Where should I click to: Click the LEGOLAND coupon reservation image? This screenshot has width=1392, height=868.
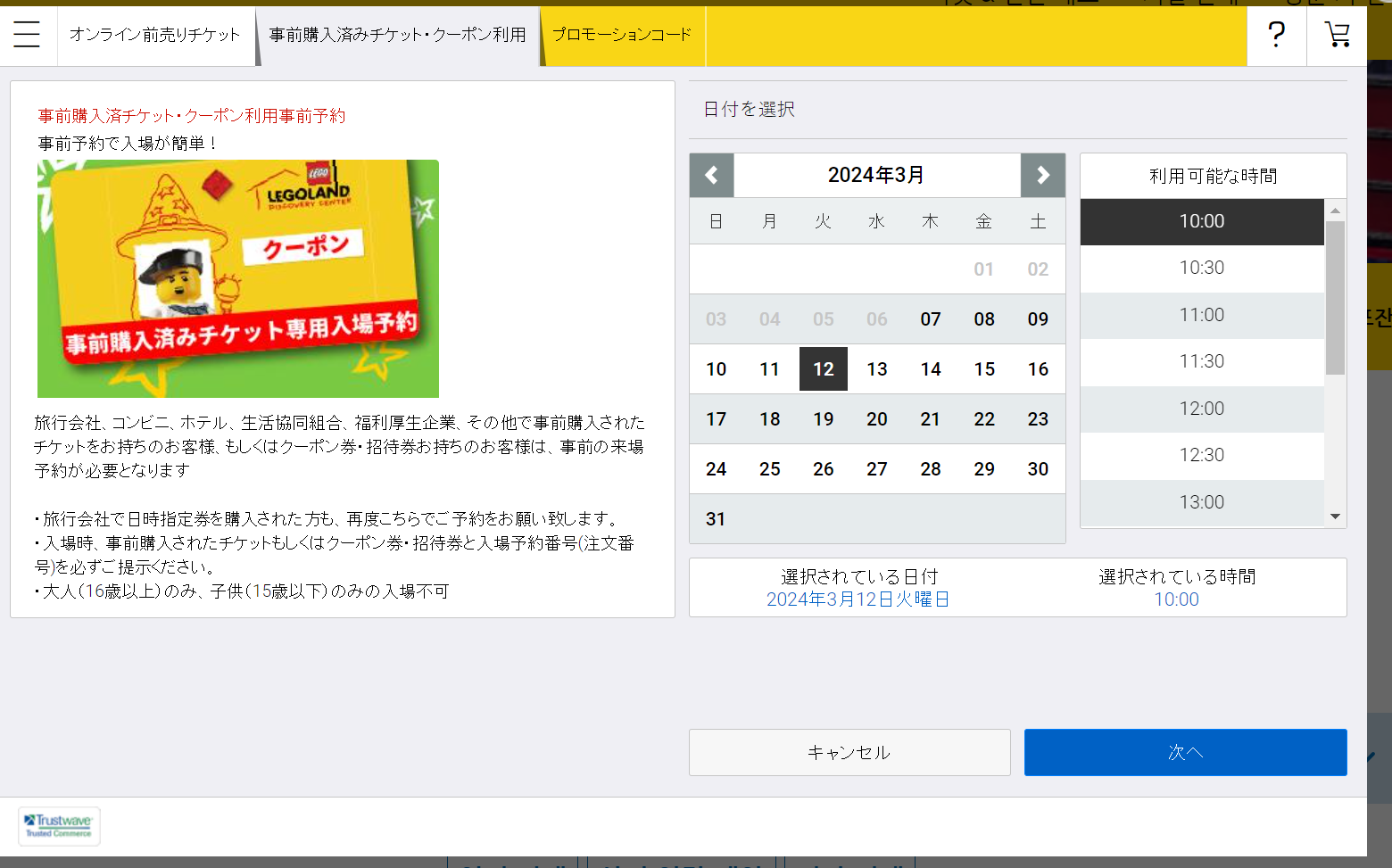coord(238,278)
